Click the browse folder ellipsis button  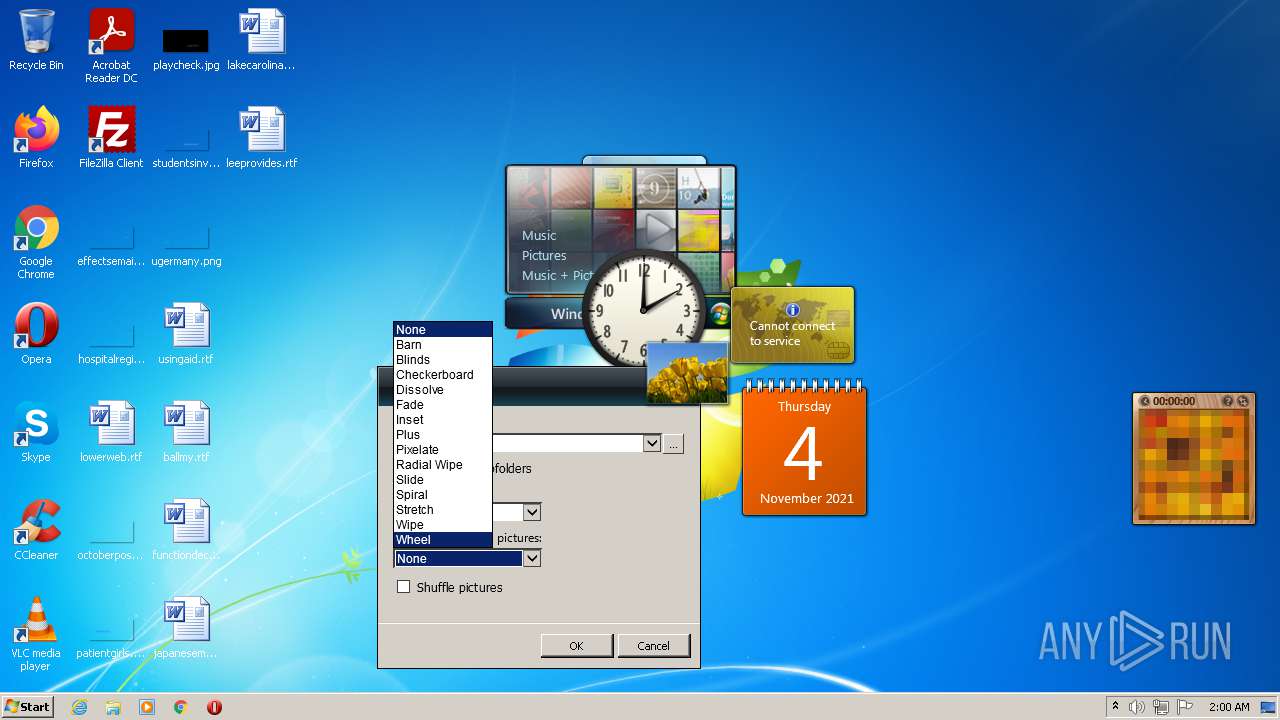[673, 443]
